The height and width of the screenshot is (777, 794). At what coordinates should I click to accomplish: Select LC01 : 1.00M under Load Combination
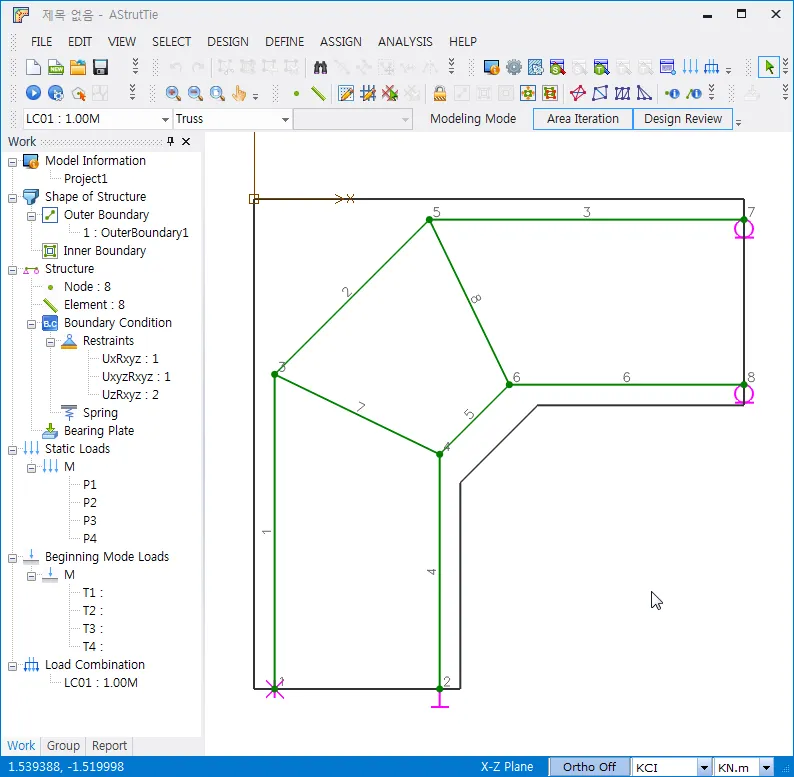(101, 683)
